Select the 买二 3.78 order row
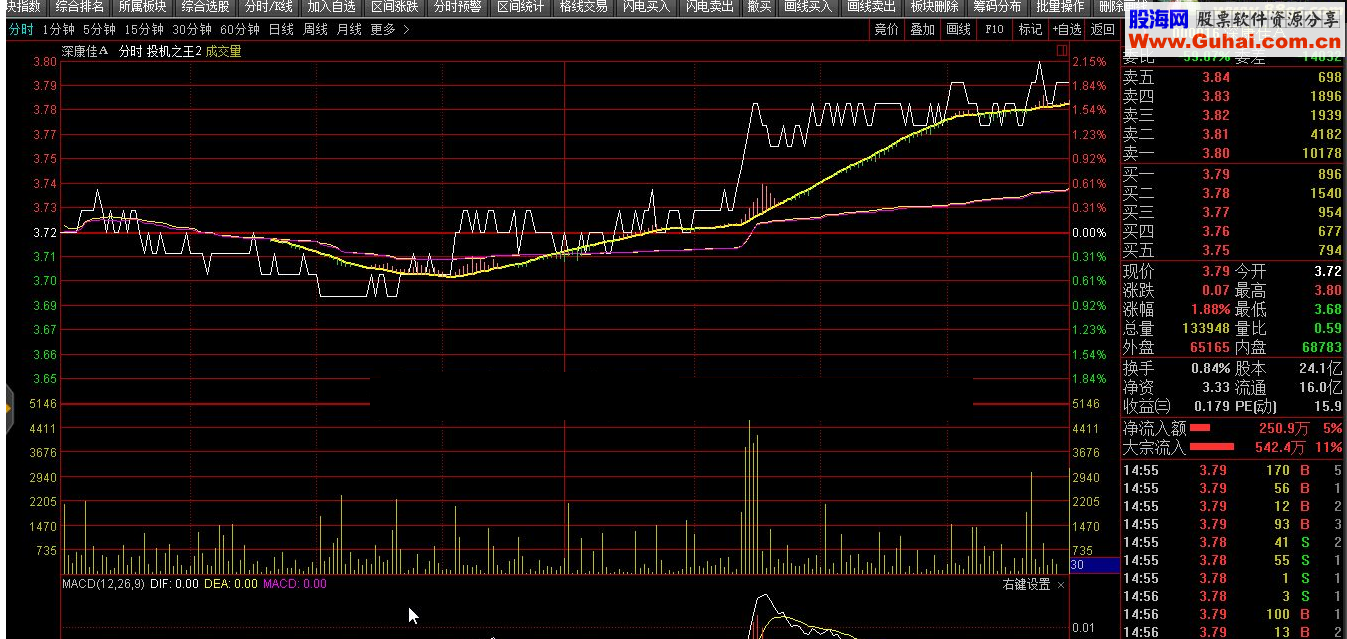This screenshot has height=639, width=1347. 1233,194
